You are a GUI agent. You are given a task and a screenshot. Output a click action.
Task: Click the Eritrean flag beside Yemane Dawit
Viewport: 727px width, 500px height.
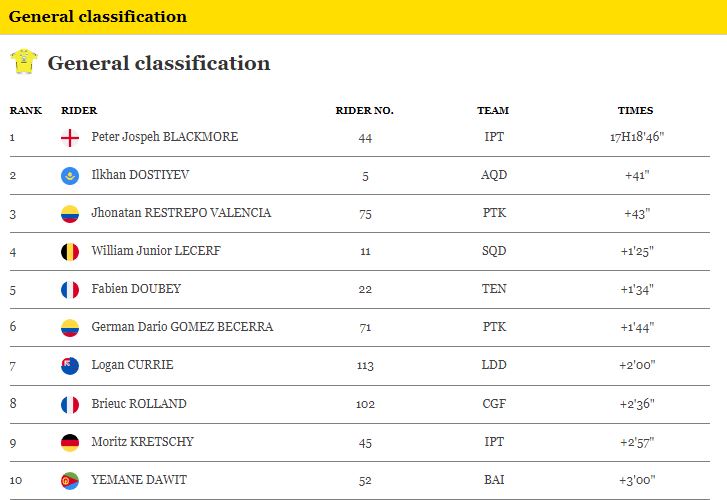click(x=70, y=481)
